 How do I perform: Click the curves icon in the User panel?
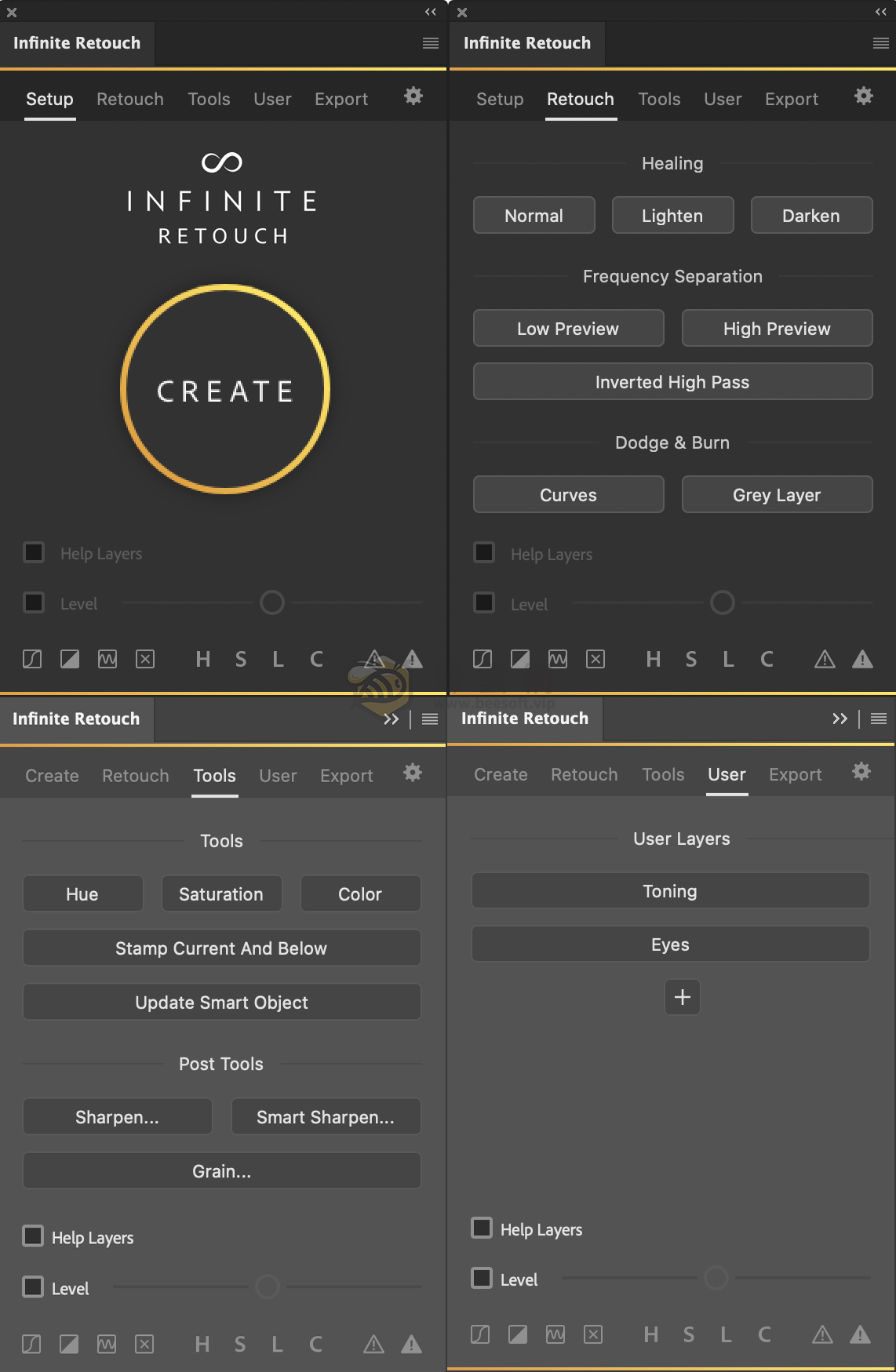coord(480,1334)
